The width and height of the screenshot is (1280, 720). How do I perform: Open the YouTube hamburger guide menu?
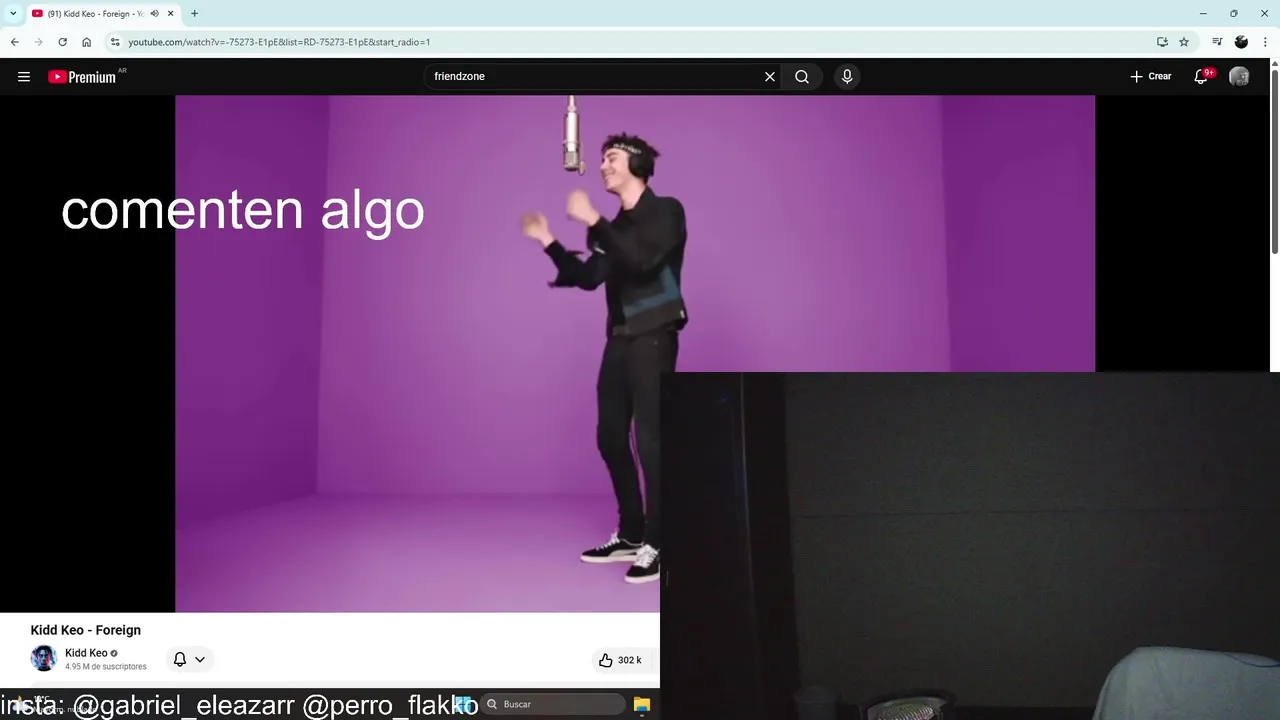click(24, 77)
